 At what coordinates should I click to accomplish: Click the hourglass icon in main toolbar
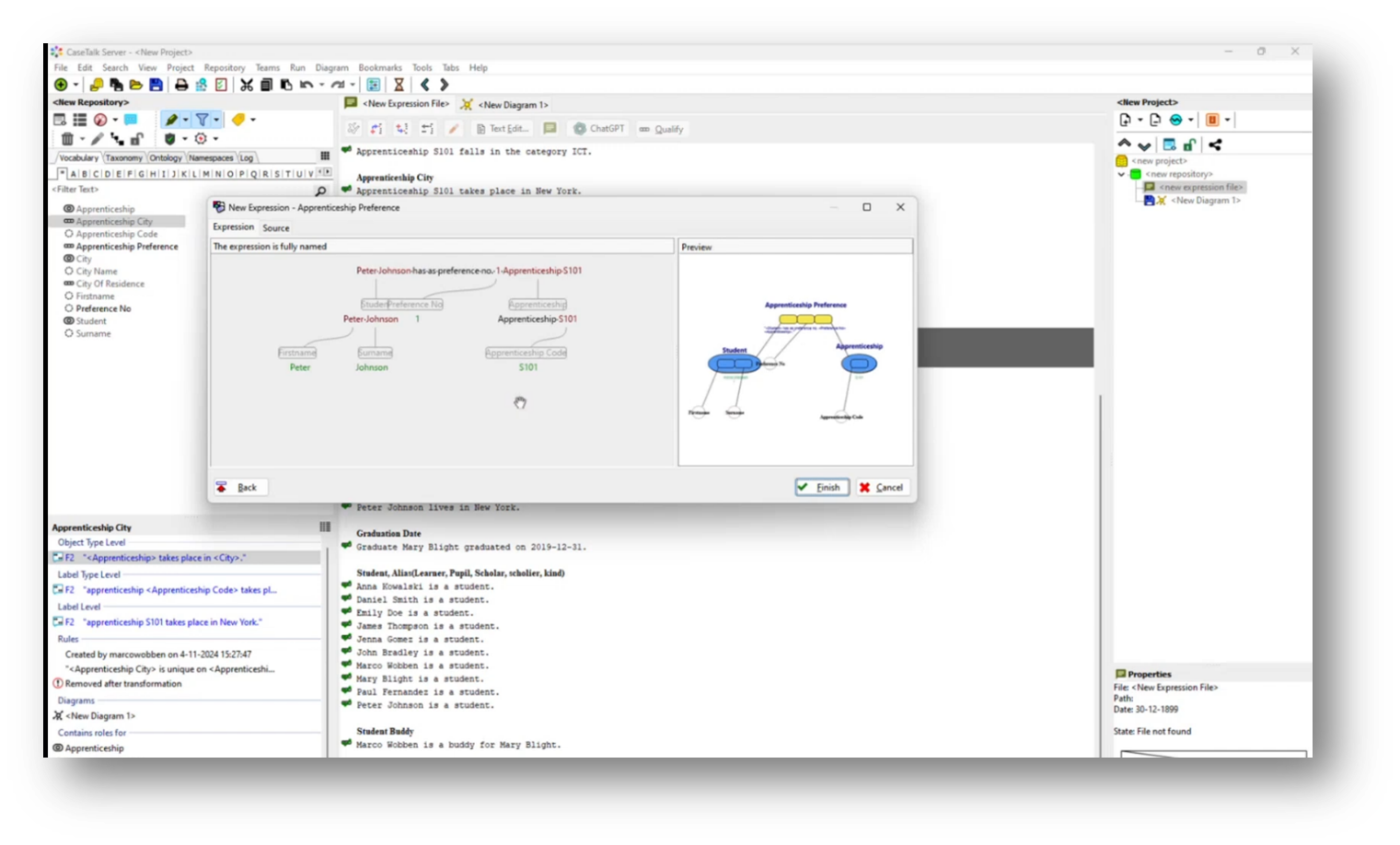pos(399,85)
